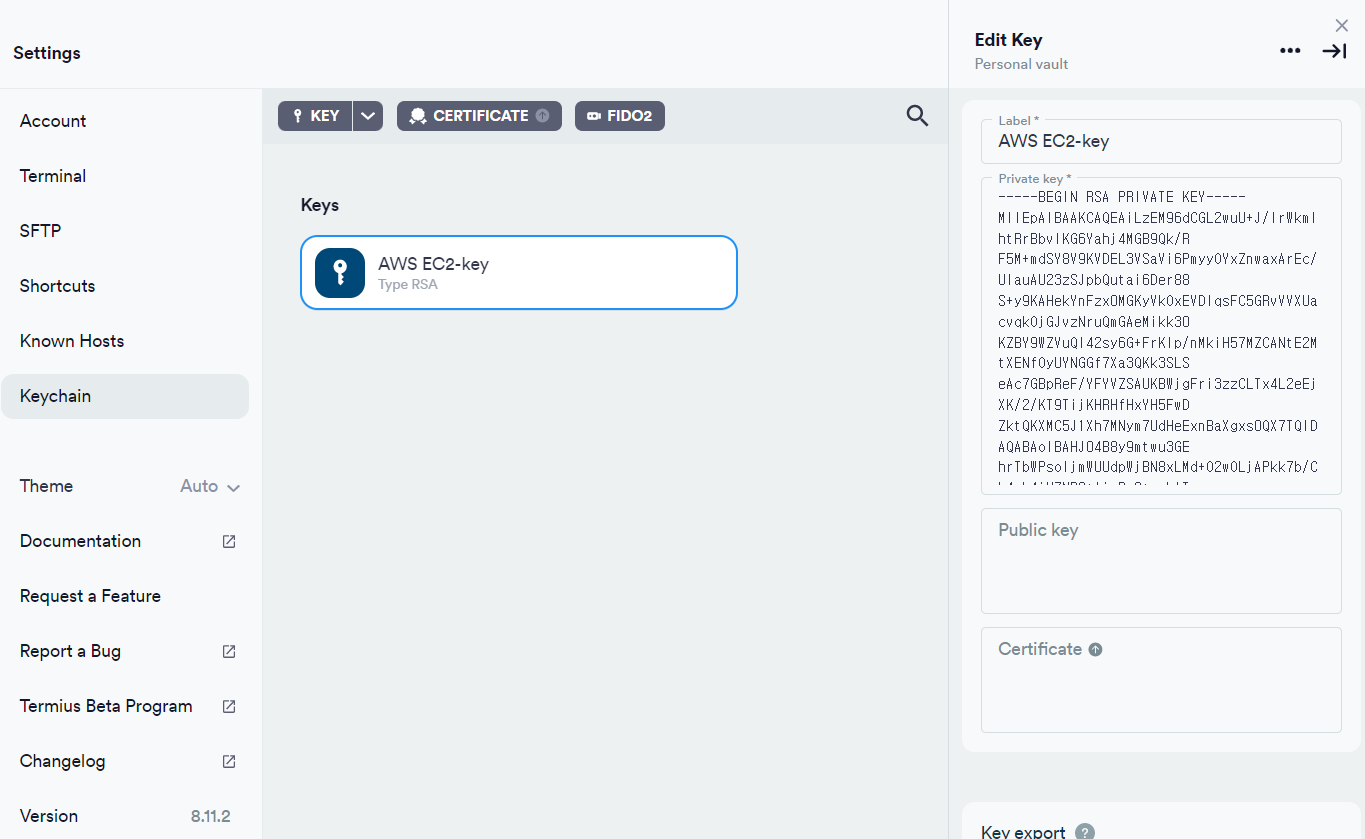Select Keychain in the sidebar

[125, 396]
